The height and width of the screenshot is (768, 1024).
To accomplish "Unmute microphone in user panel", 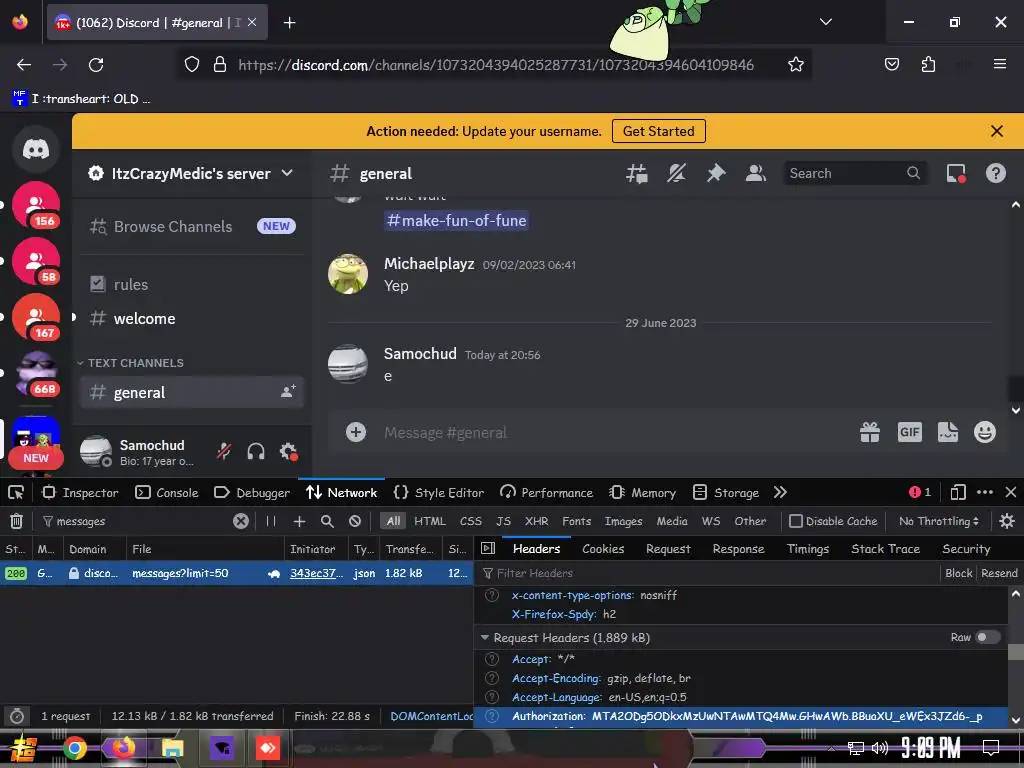I will point(224,451).
